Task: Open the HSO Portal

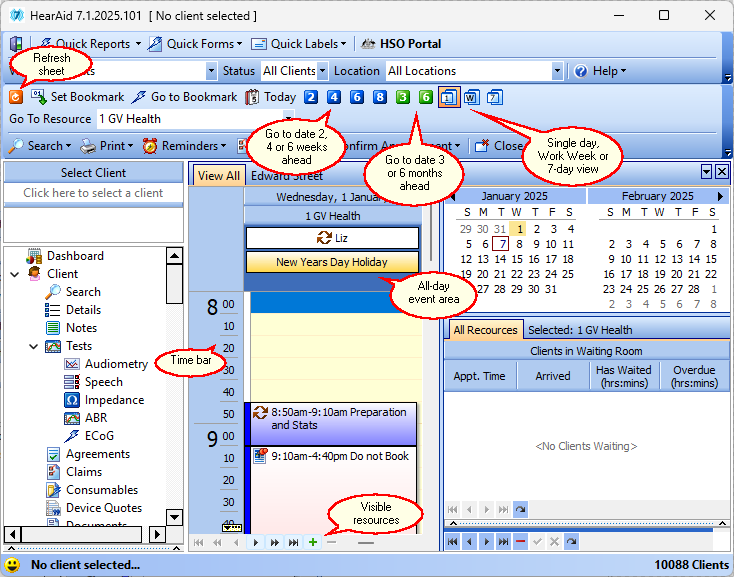Action: (x=401, y=44)
